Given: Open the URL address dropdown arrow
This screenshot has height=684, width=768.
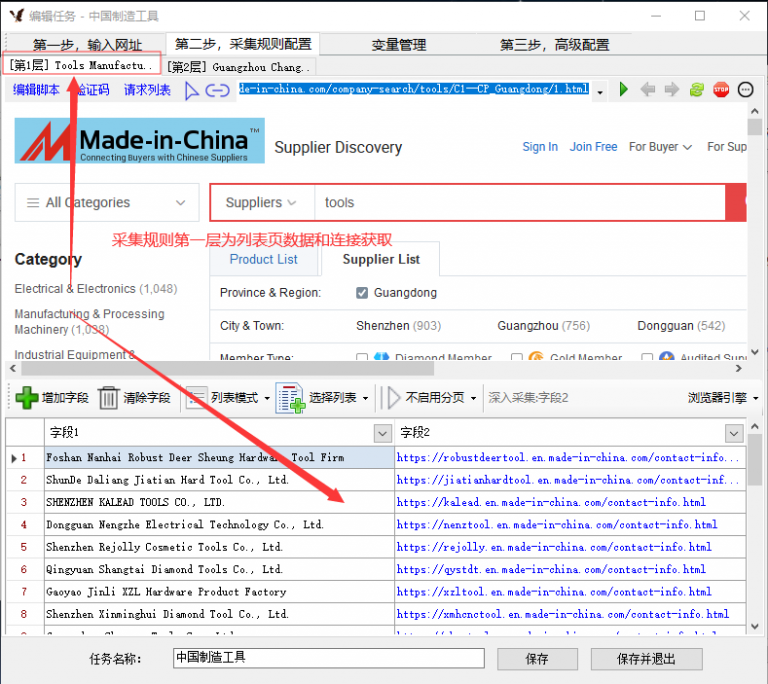Looking at the screenshot, I should [x=600, y=92].
